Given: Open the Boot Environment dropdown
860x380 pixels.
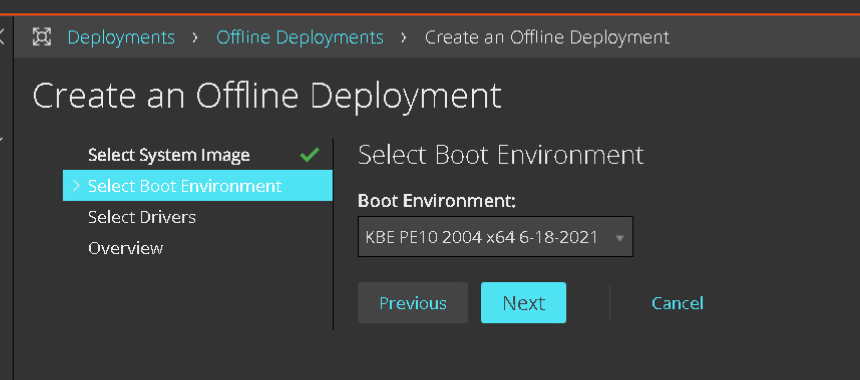Looking at the screenshot, I should point(495,237).
